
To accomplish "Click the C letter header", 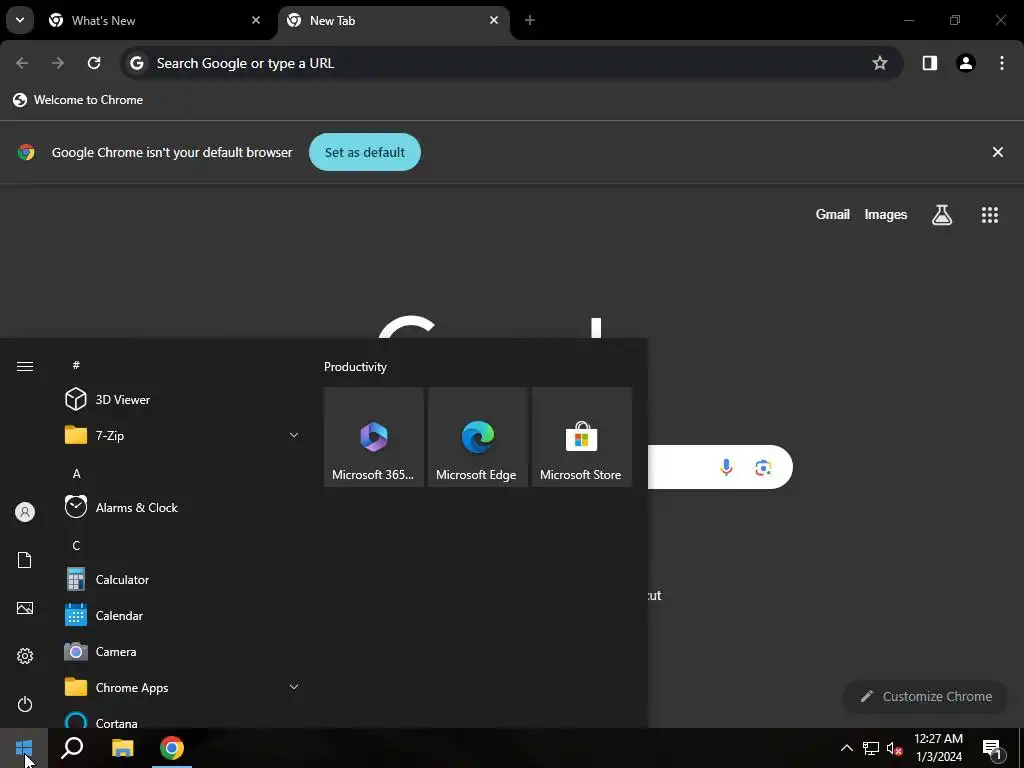I will click(x=76, y=545).
